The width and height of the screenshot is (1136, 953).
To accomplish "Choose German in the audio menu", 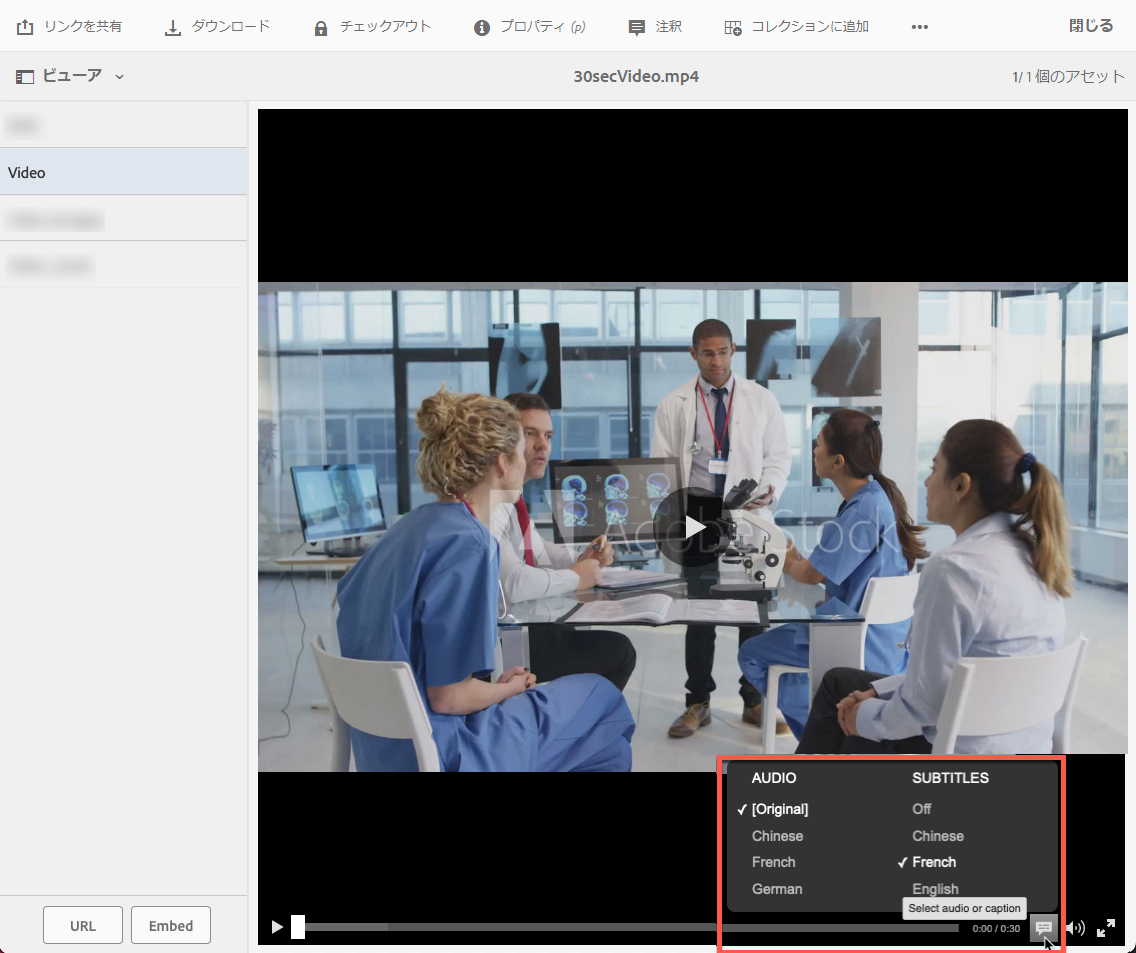I will click(777, 889).
